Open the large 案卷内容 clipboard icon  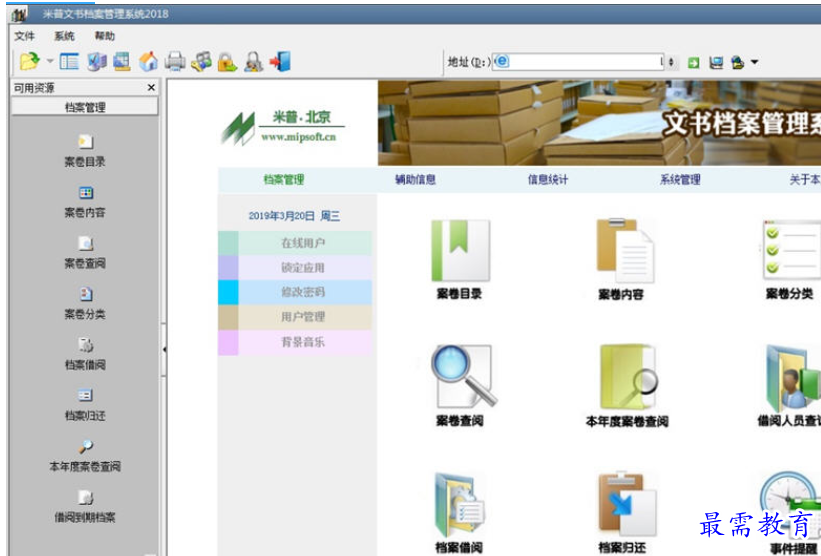pyautogui.click(x=625, y=250)
